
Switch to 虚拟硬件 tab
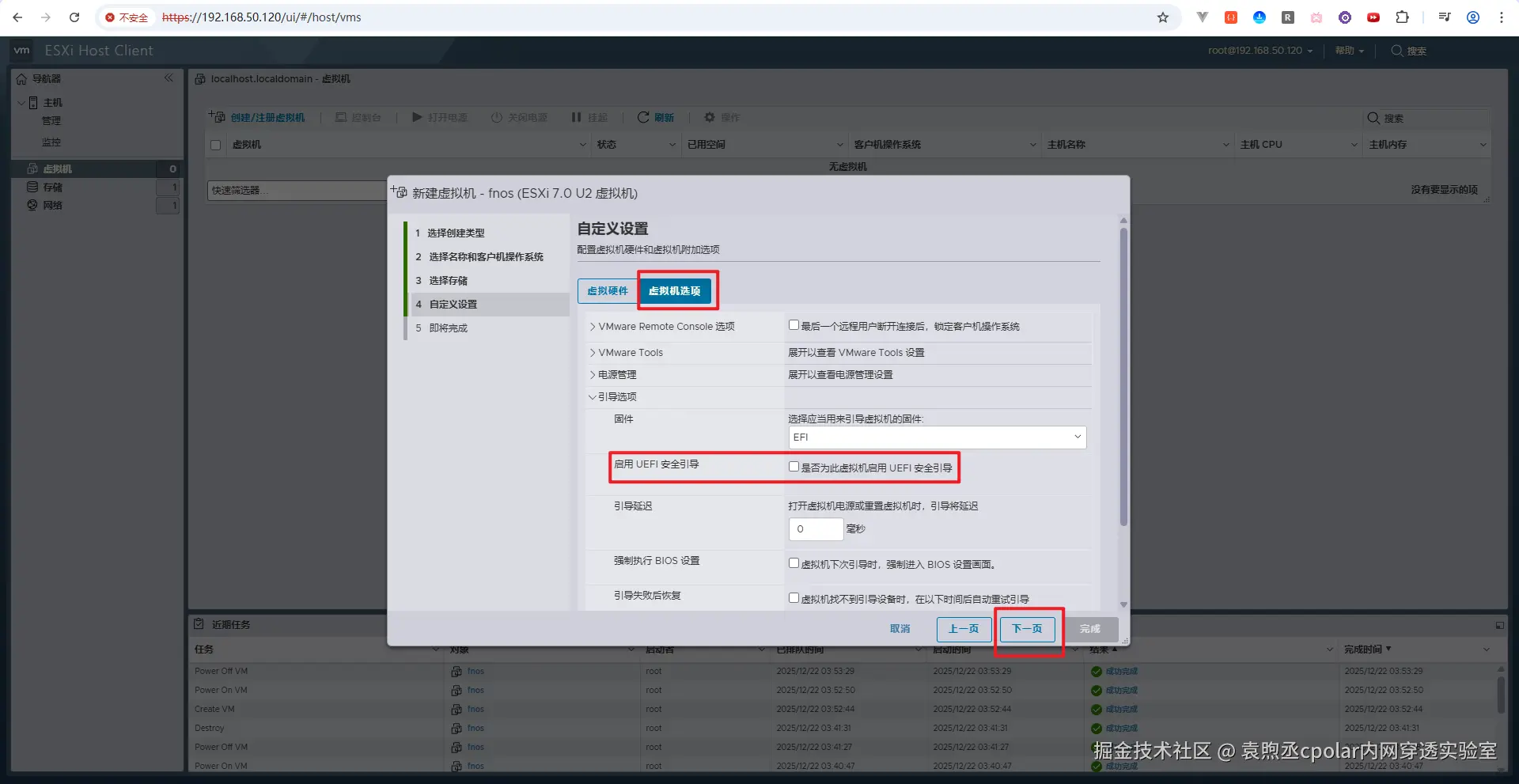[x=608, y=291]
